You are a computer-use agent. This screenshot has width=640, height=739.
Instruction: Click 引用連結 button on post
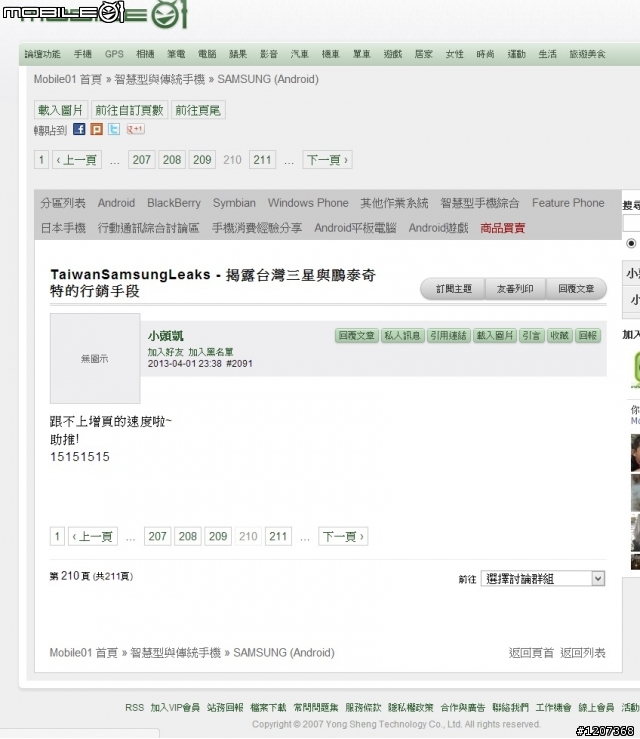pos(449,336)
